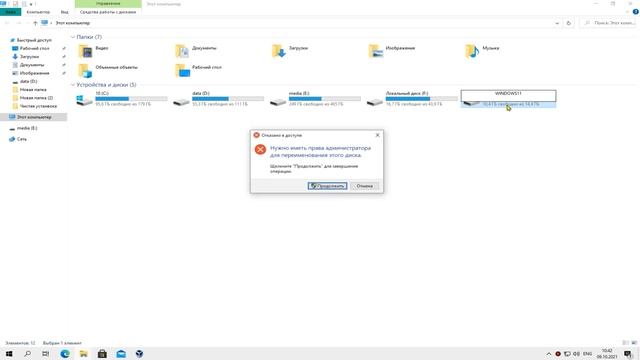
Task: Open media (E:) in the navigation pane
Action: pos(27,128)
